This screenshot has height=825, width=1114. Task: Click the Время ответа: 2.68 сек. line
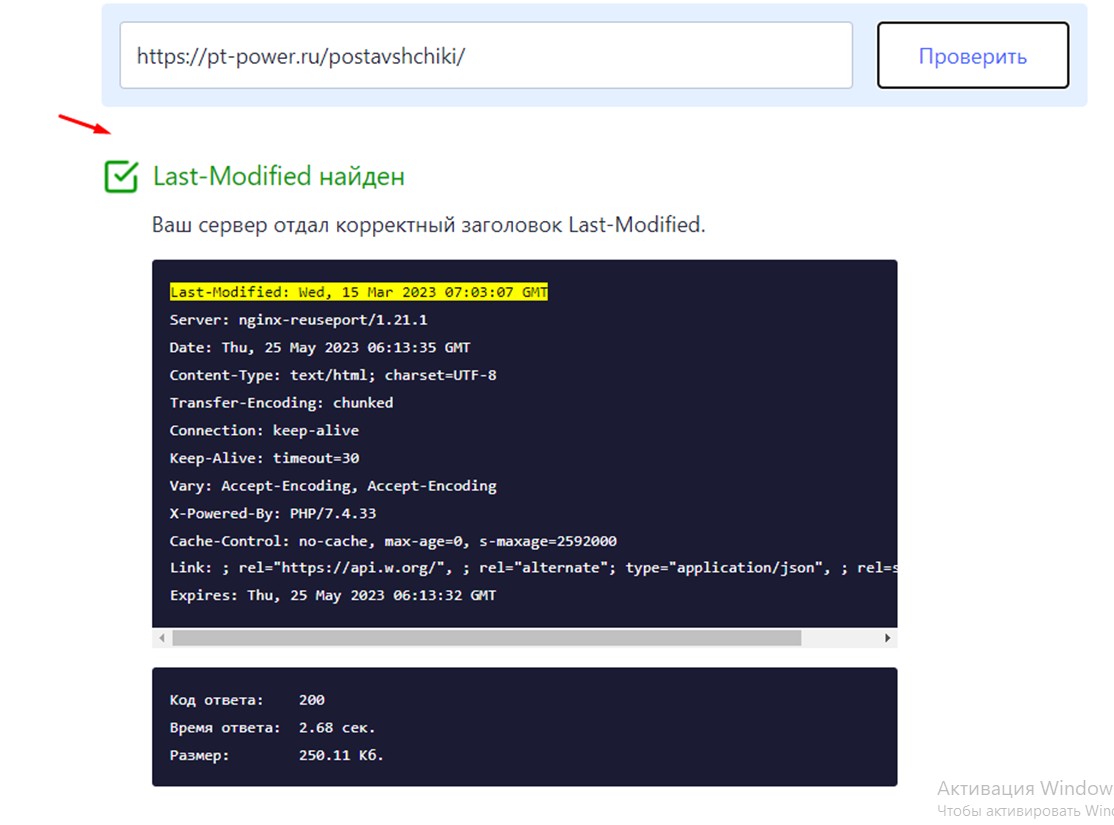point(272,728)
